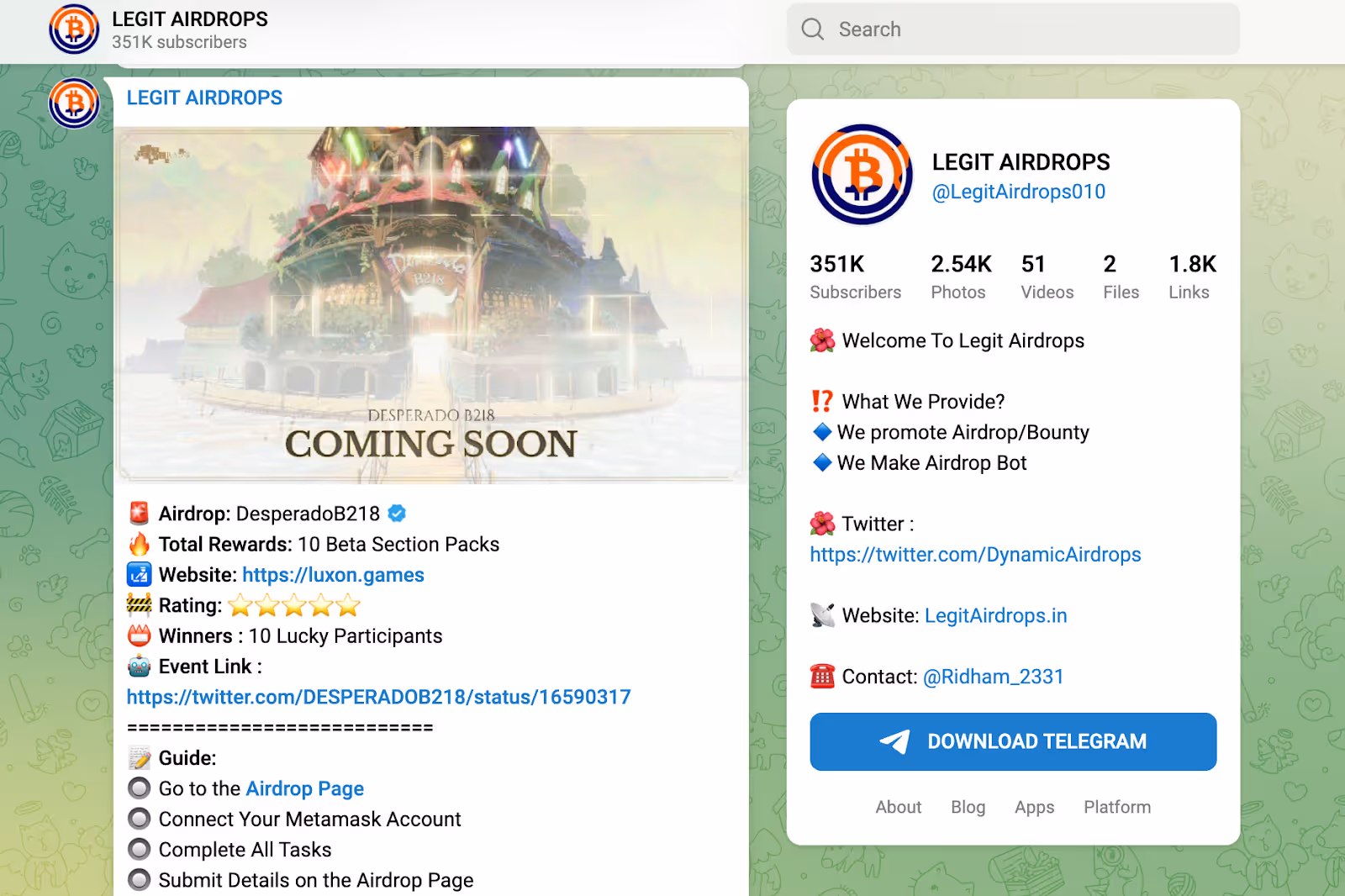Click the 1.8K Links stat

click(1192, 277)
